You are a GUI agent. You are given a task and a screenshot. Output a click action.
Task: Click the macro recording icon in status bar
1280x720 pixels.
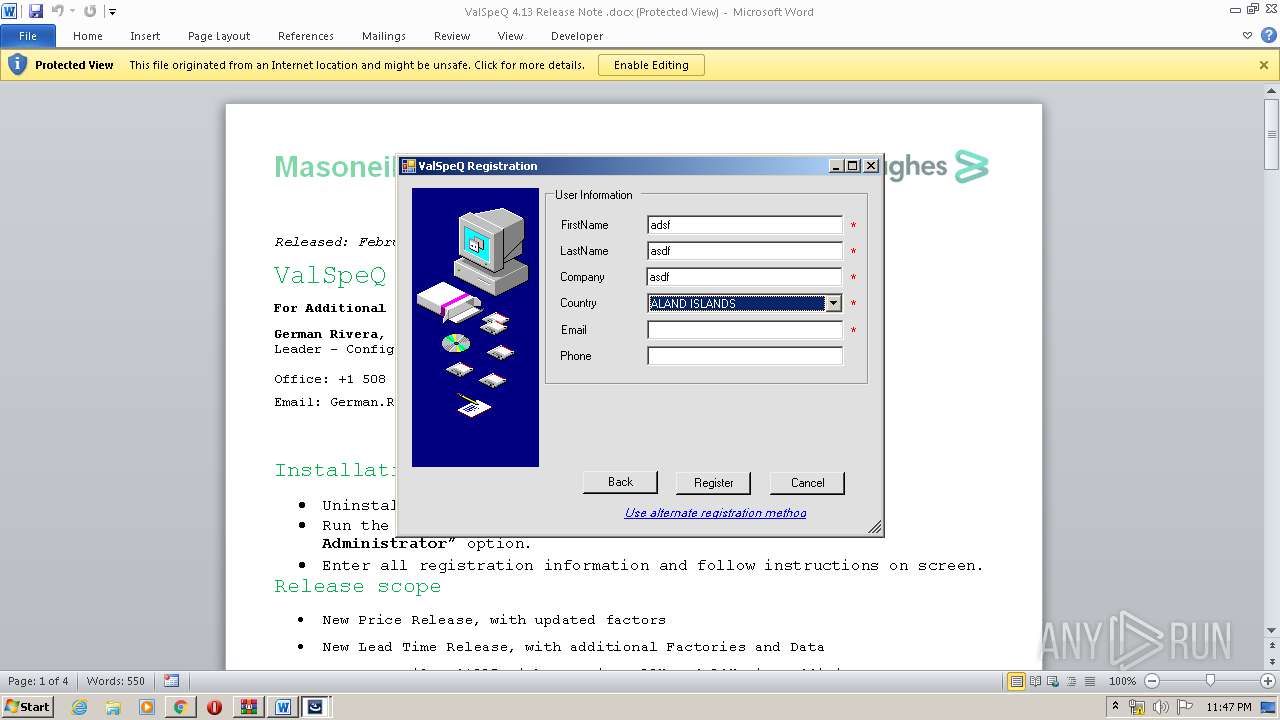point(172,681)
